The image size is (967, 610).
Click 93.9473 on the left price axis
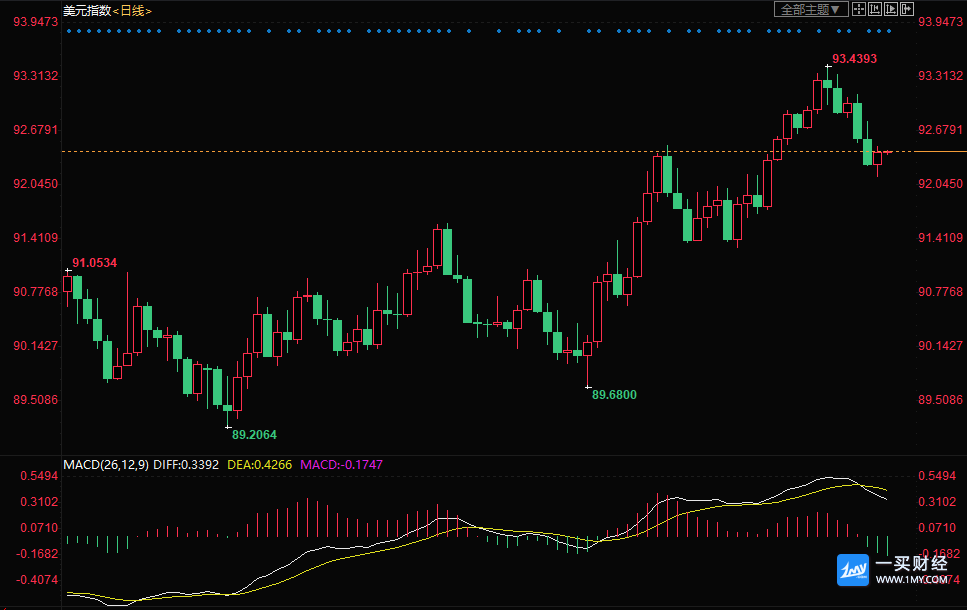(36, 22)
